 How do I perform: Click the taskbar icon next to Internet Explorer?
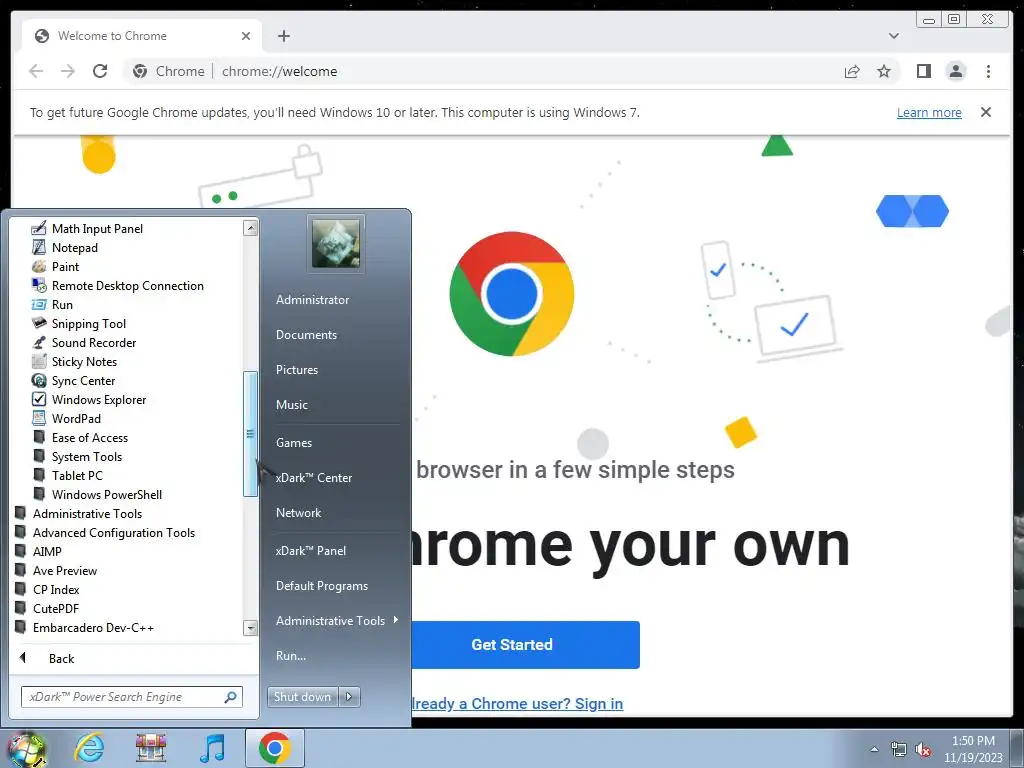pos(151,748)
